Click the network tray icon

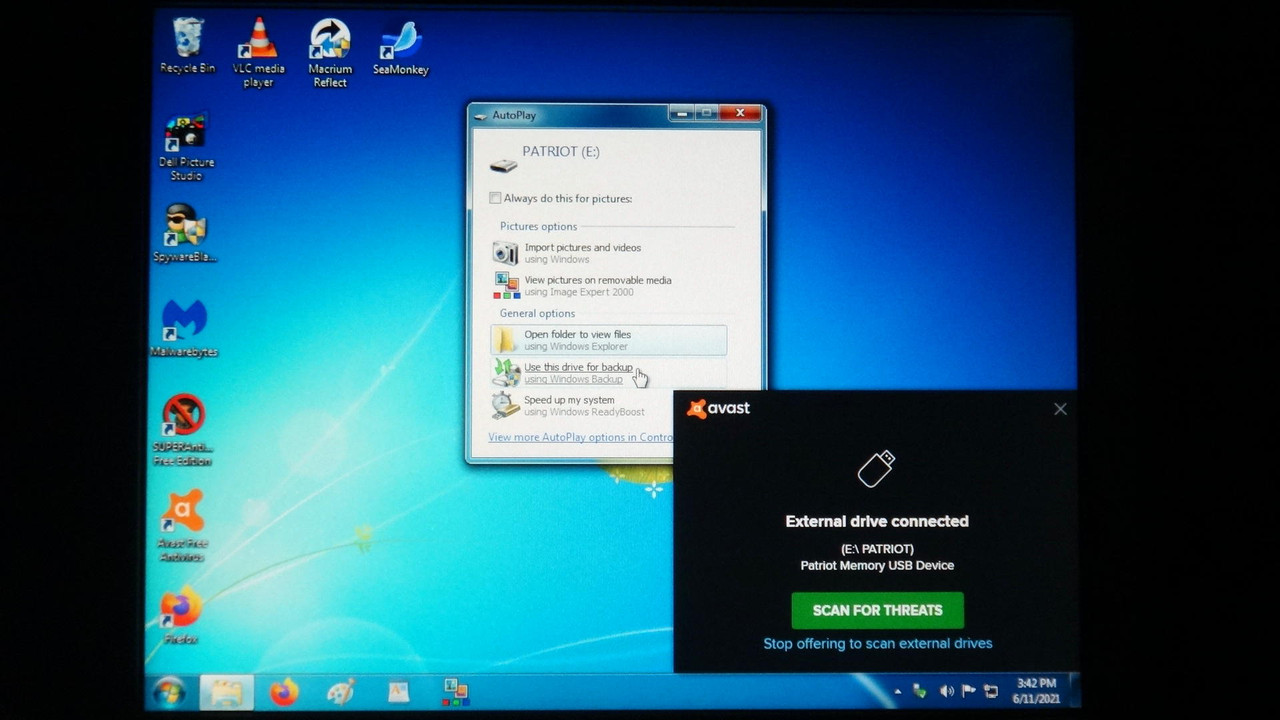[x=991, y=691]
